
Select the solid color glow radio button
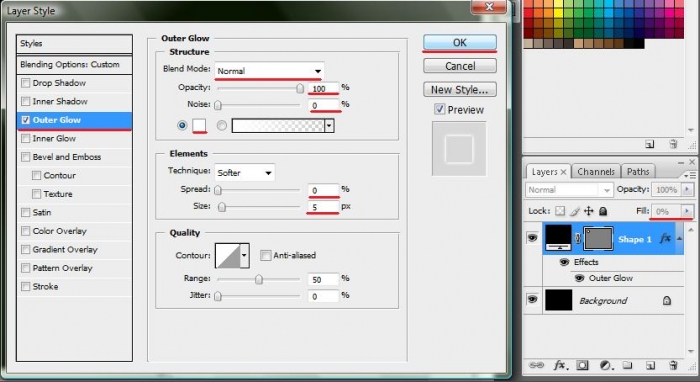click(x=182, y=125)
